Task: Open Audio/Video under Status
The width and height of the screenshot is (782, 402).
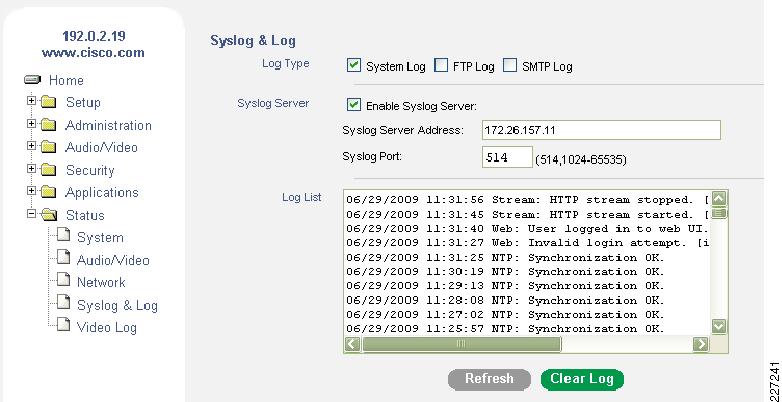Action: pos(113,260)
